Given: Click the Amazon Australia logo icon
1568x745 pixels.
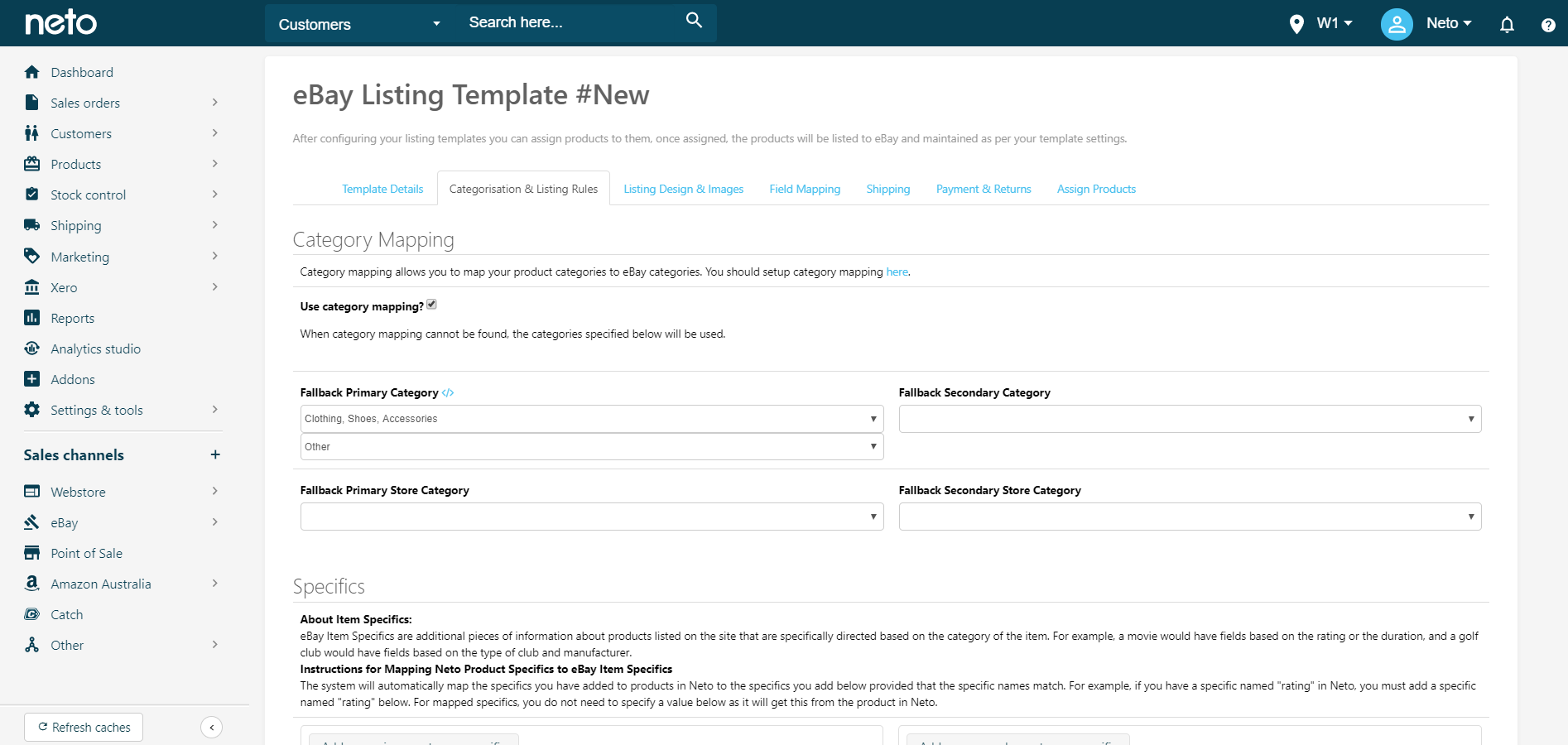Looking at the screenshot, I should (x=32, y=584).
